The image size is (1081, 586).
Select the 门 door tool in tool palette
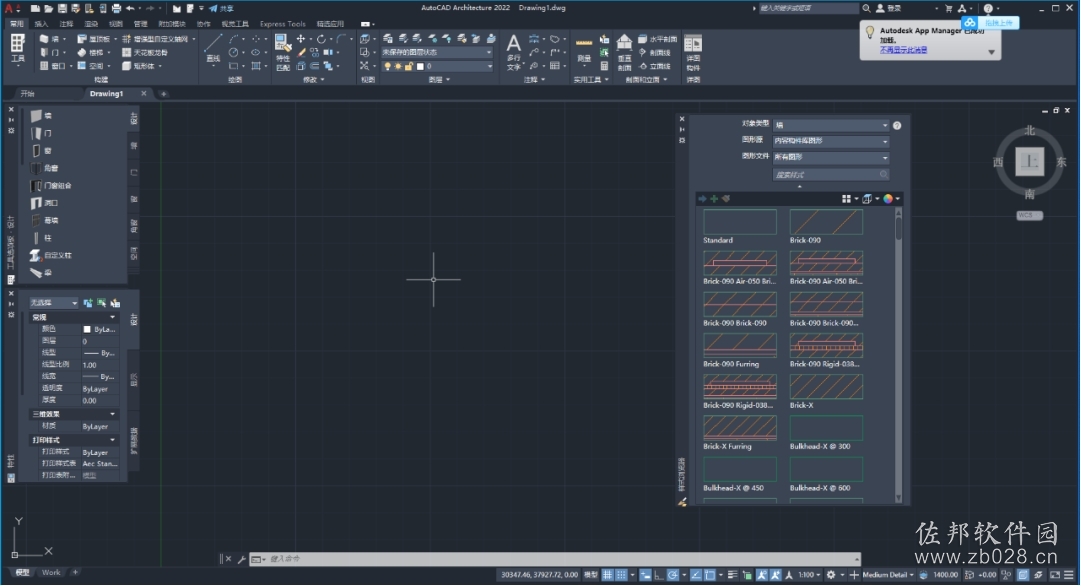(x=41, y=133)
